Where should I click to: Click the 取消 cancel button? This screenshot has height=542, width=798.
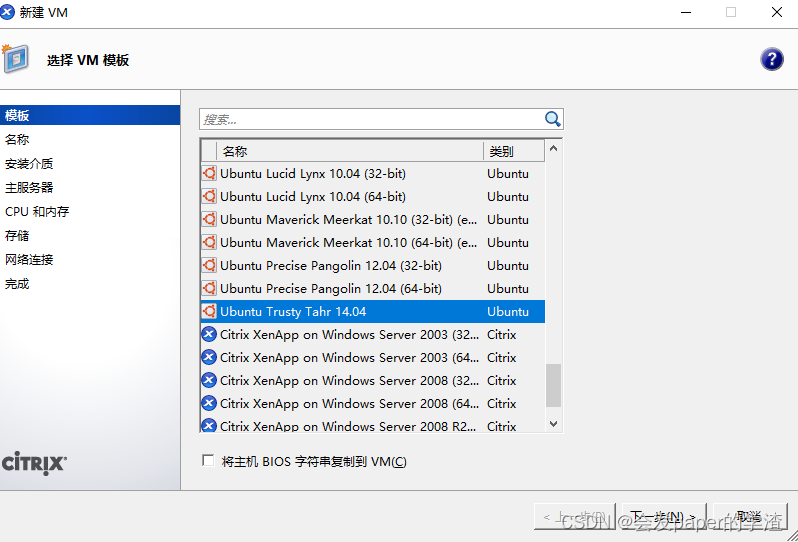point(750,517)
